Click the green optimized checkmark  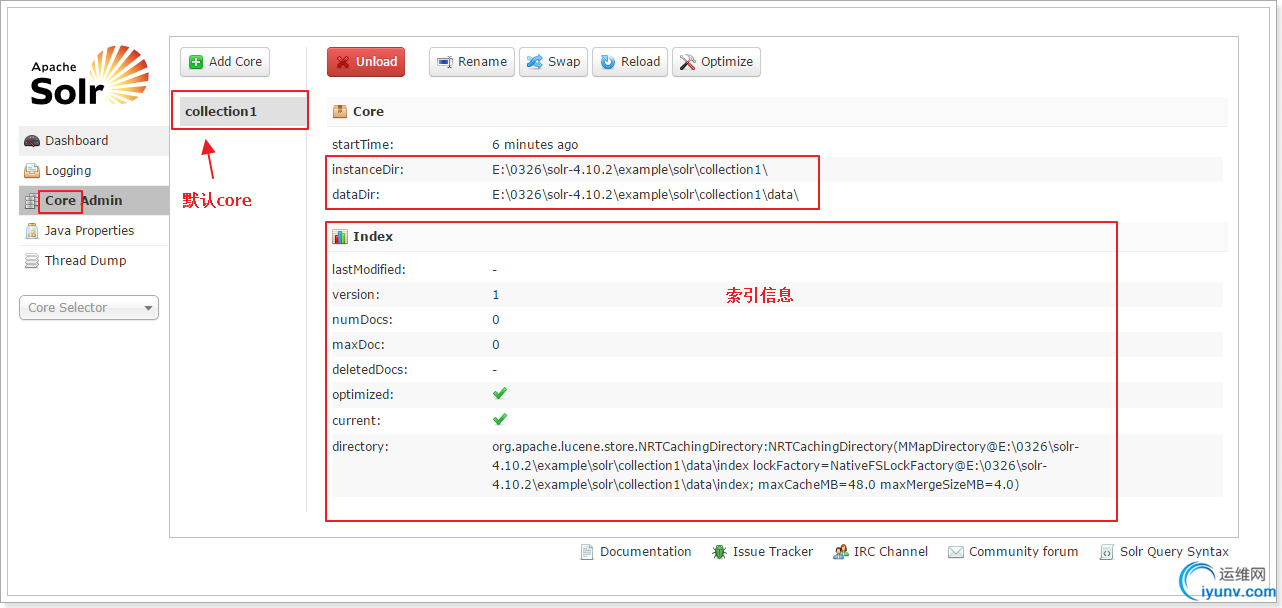[500, 394]
